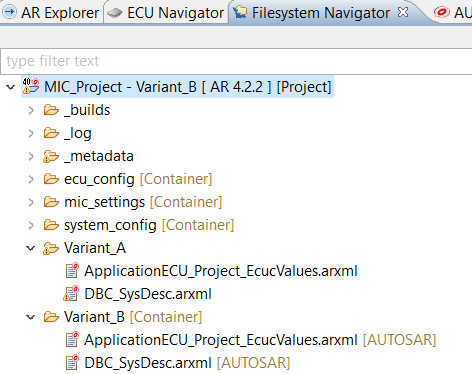Click the ECU Navigator tab icon
The image size is (472, 374).
115,13
